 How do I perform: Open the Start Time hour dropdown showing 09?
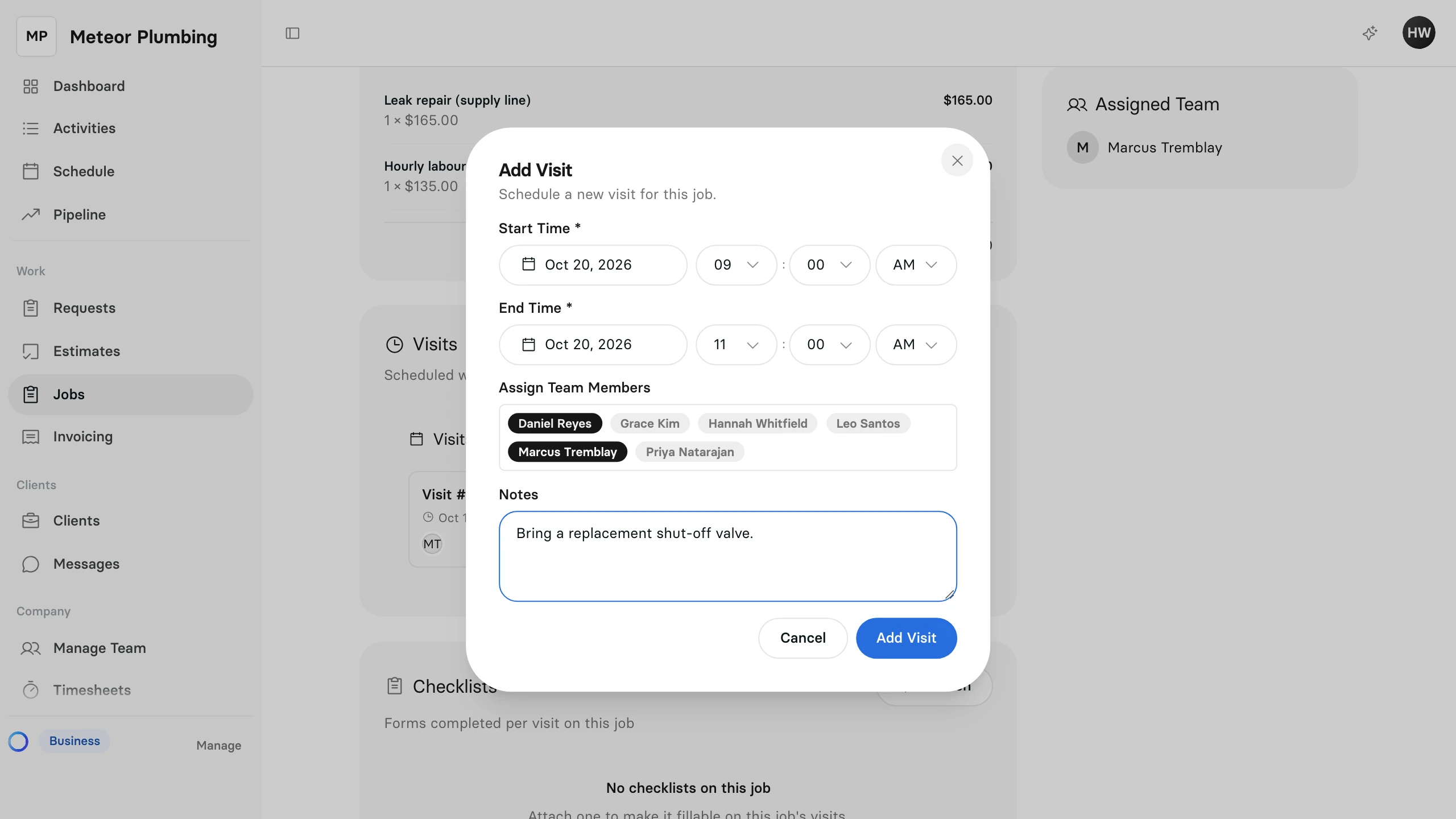tap(736, 265)
